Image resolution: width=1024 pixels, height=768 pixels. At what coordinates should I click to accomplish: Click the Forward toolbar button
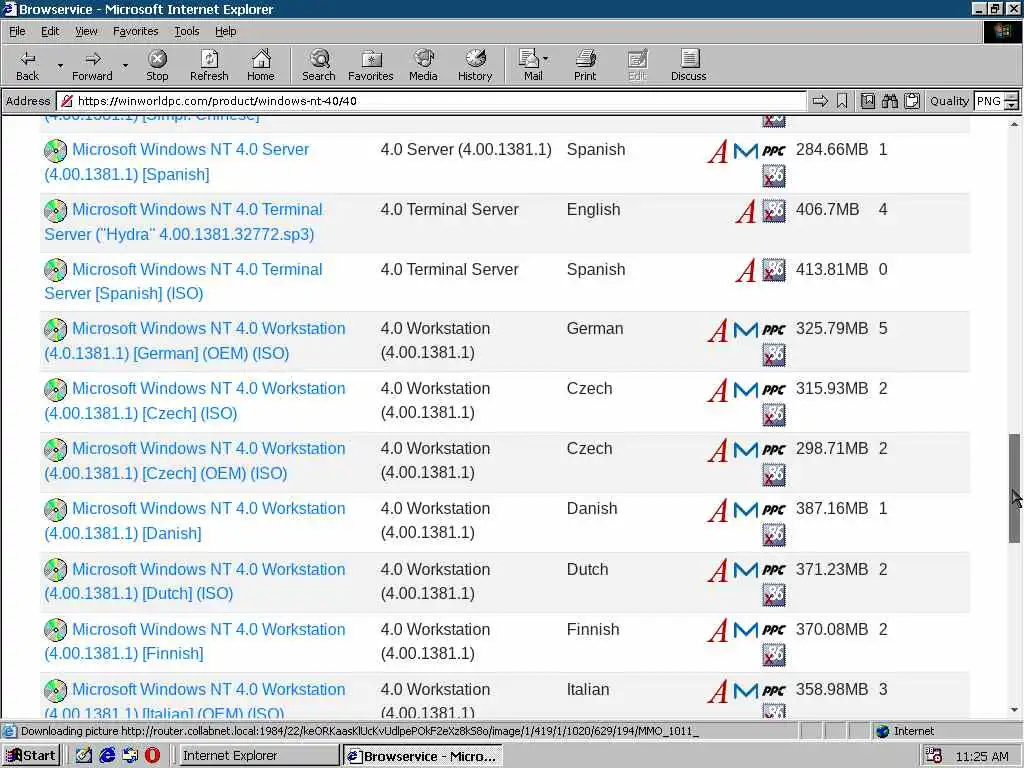[92, 65]
